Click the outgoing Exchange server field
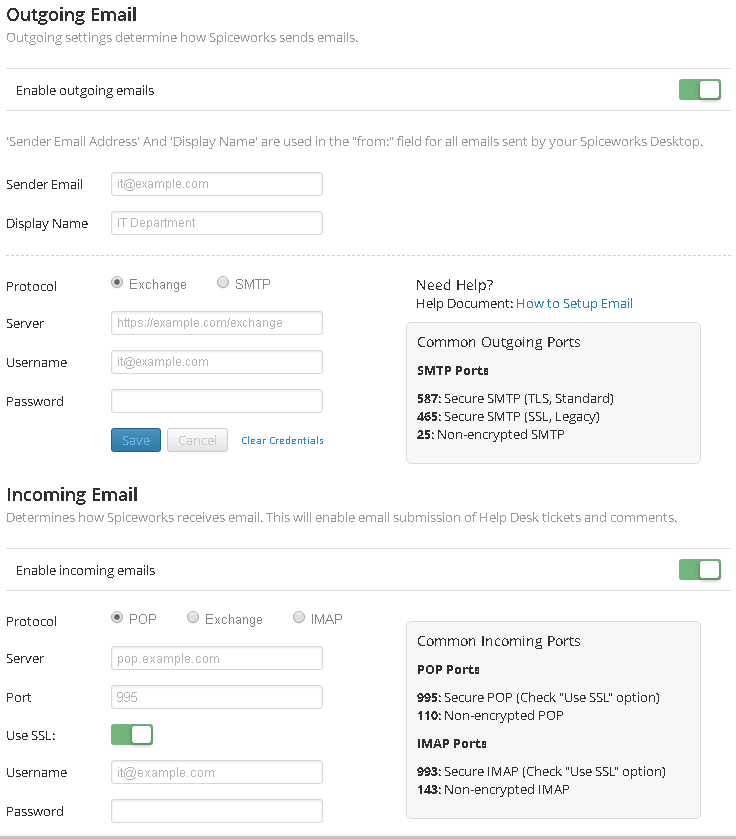The height and width of the screenshot is (839, 736). (x=216, y=323)
